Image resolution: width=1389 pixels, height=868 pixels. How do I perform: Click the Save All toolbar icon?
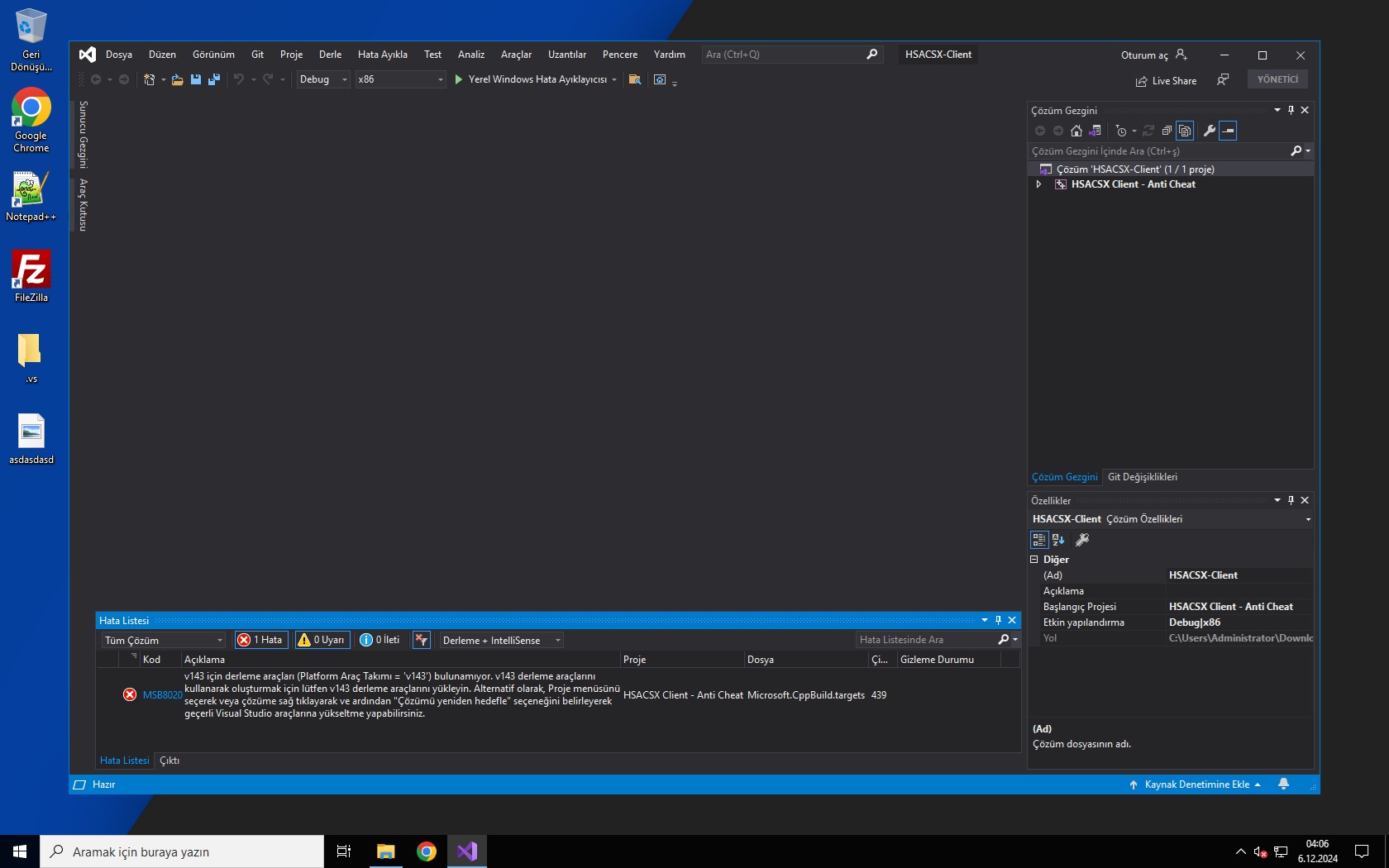click(x=214, y=79)
